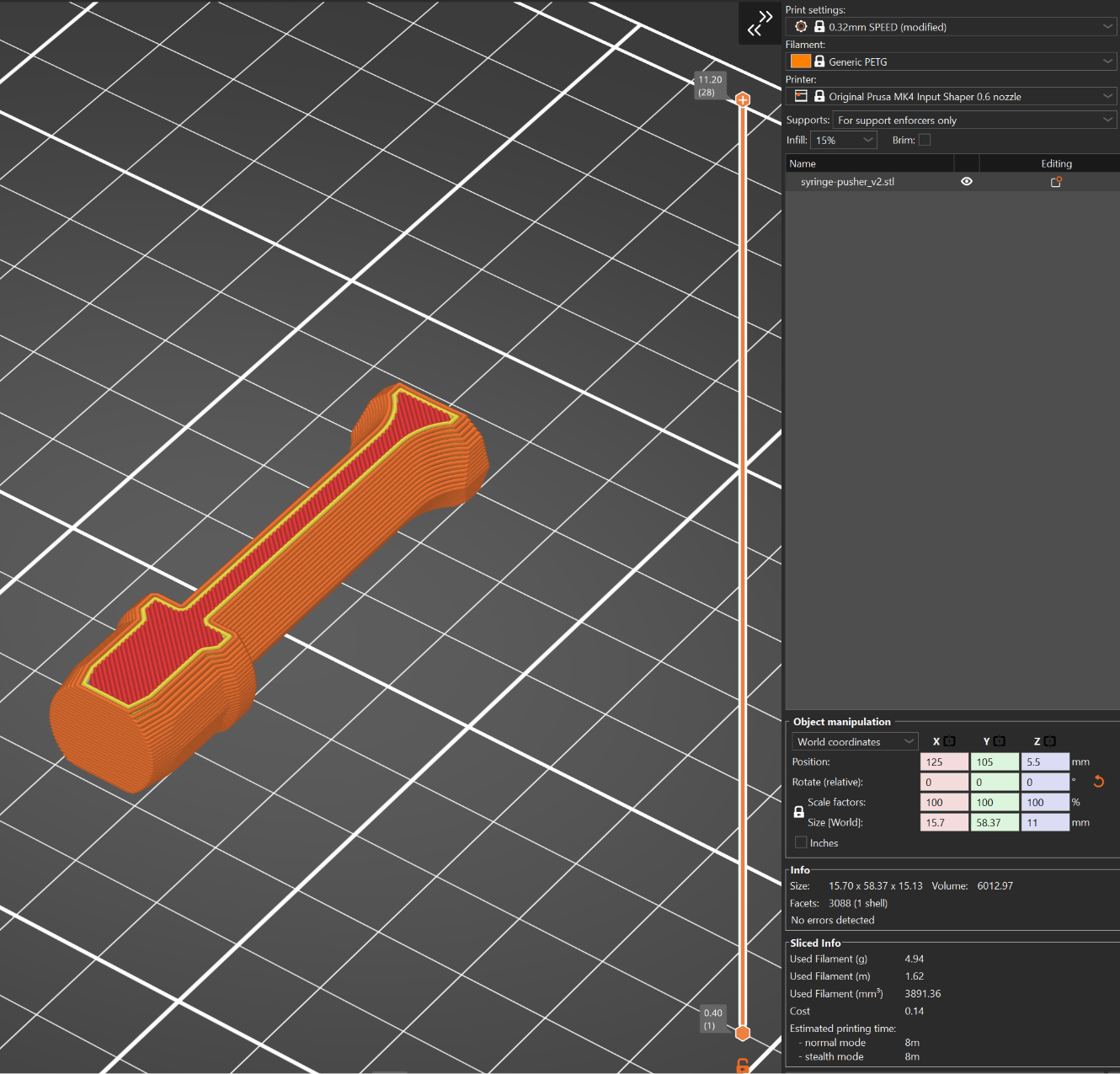Click the Rotate X field

944,782
